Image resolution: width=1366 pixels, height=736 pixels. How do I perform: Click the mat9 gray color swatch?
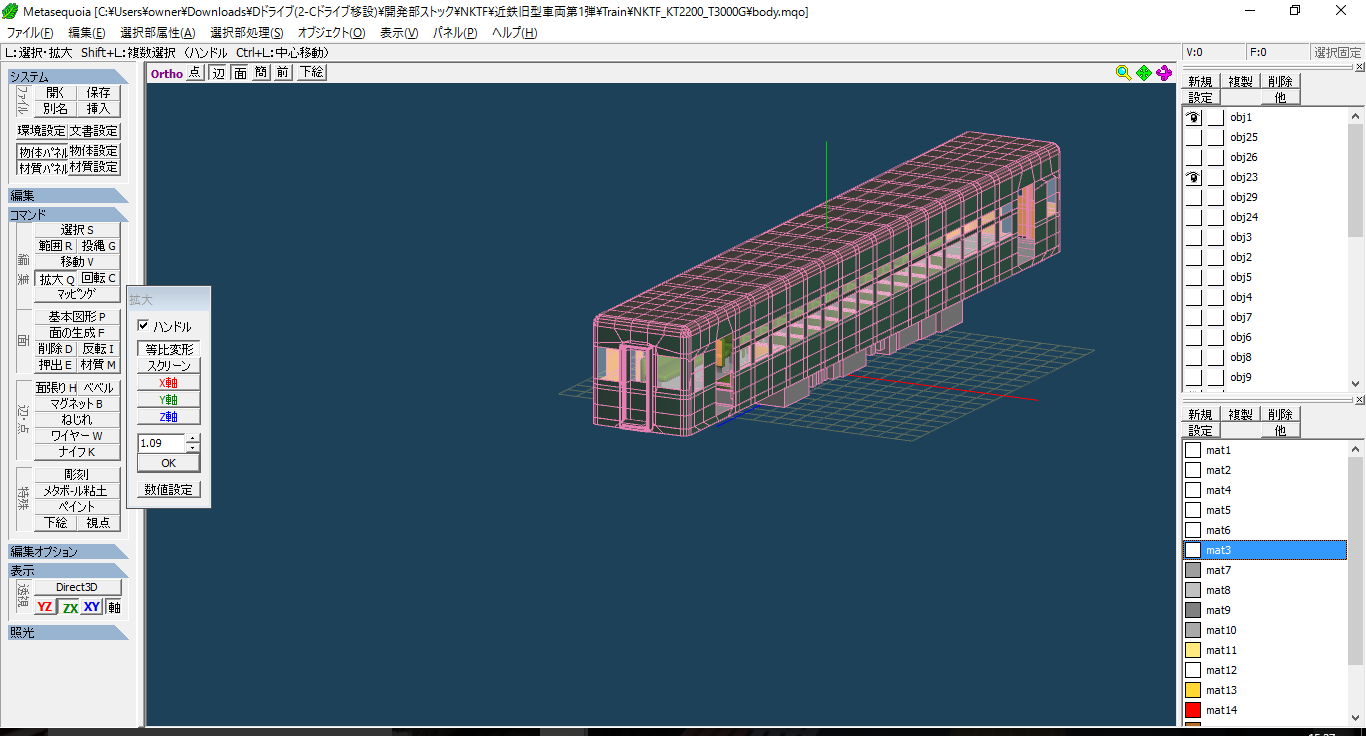pos(1192,610)
